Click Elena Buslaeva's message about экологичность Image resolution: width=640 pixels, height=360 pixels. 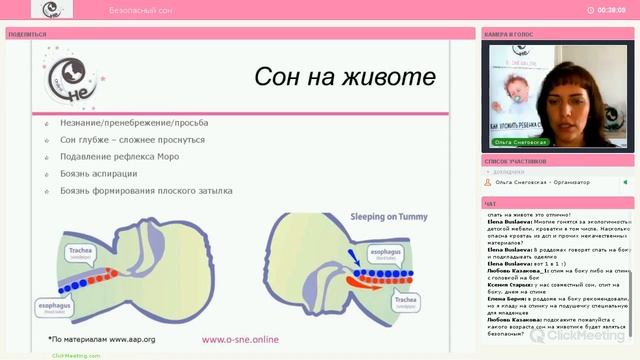click(558, 232)
